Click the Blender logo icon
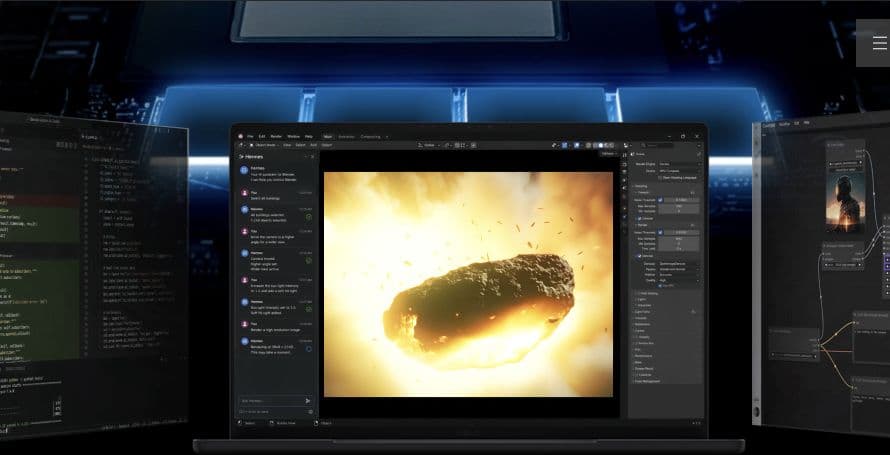Image resolution: width=890 pixels, height=455 pixels. [241, 137]
